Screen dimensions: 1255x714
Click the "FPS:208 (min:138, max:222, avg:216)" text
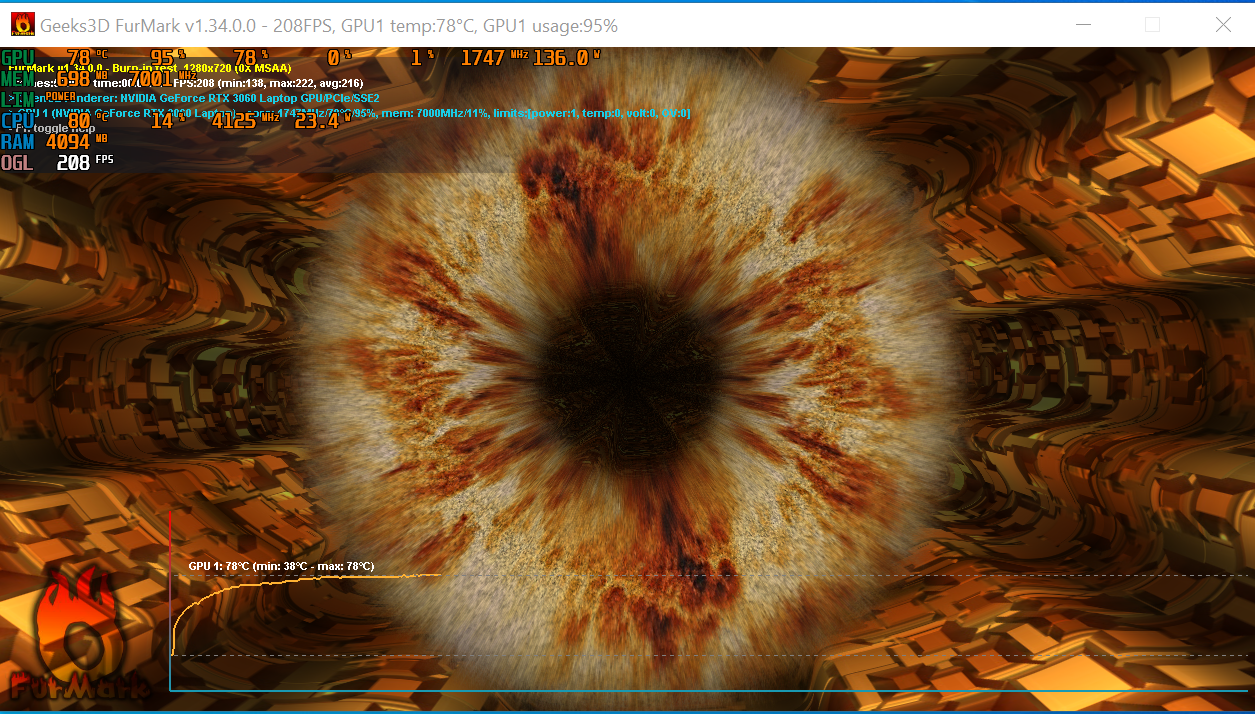click(x=268, y=83)
